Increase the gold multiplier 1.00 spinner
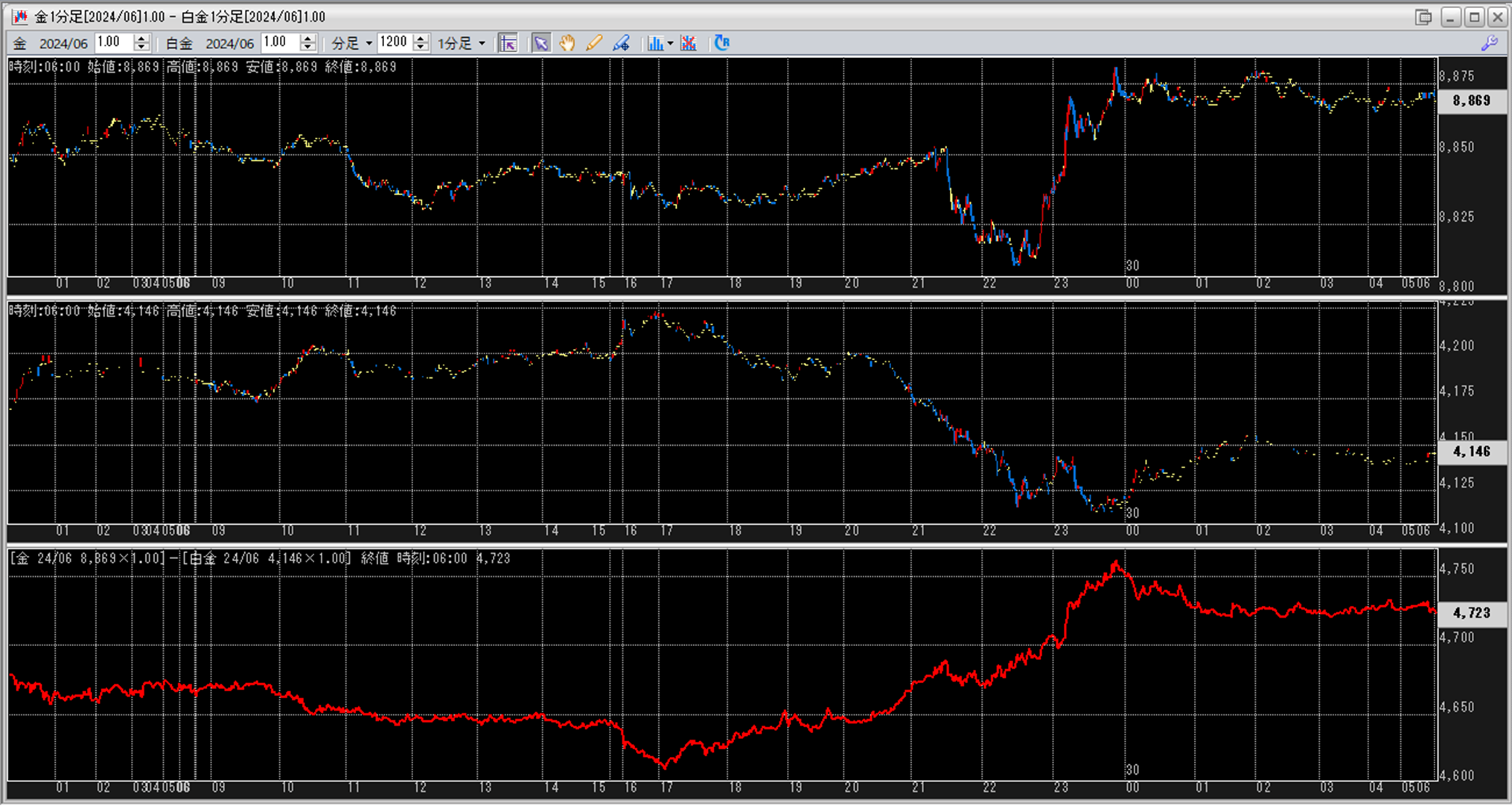Viewport: 1512px width, 806px height. click(x=141, y=39)
